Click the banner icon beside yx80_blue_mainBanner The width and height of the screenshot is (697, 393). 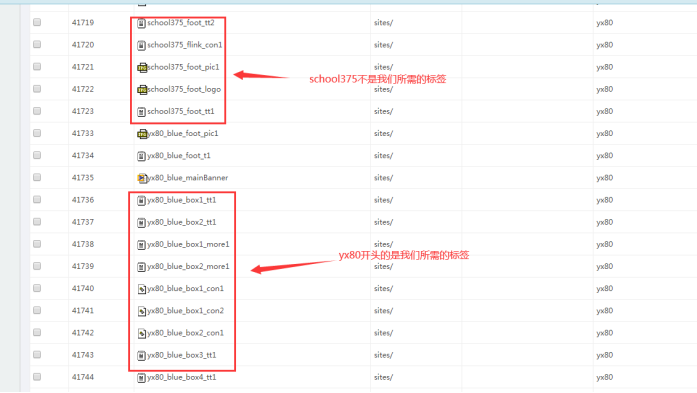click(x=142, y=178)
